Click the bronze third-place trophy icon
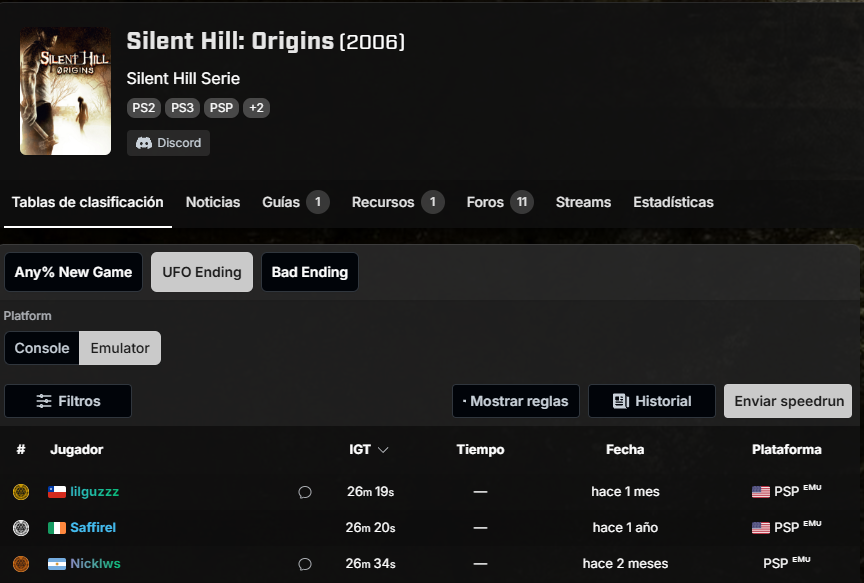Viewport: 864px width, 583px height. click(x=21, y=564)
